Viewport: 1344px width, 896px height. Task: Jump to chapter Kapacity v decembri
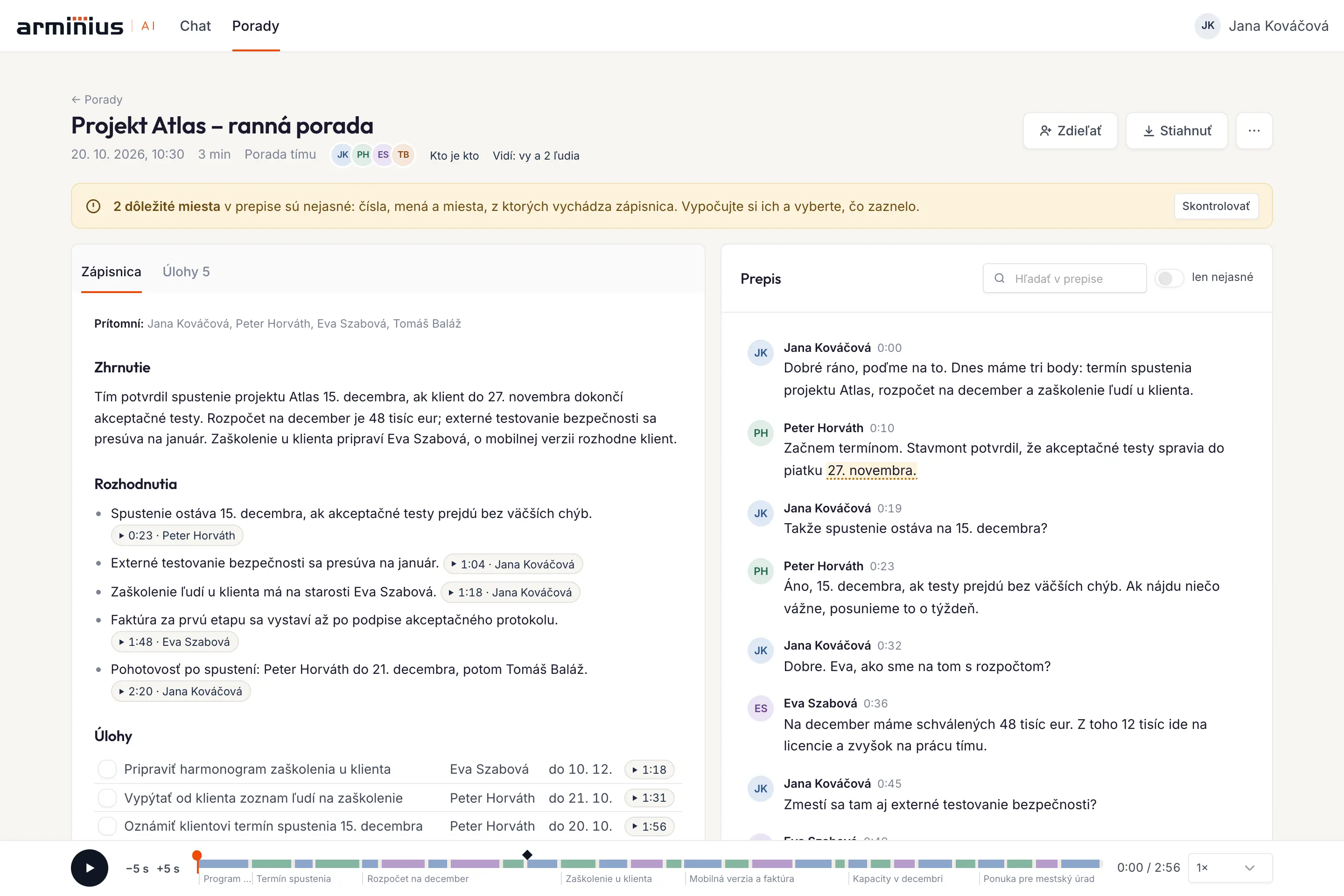(898, 879)
